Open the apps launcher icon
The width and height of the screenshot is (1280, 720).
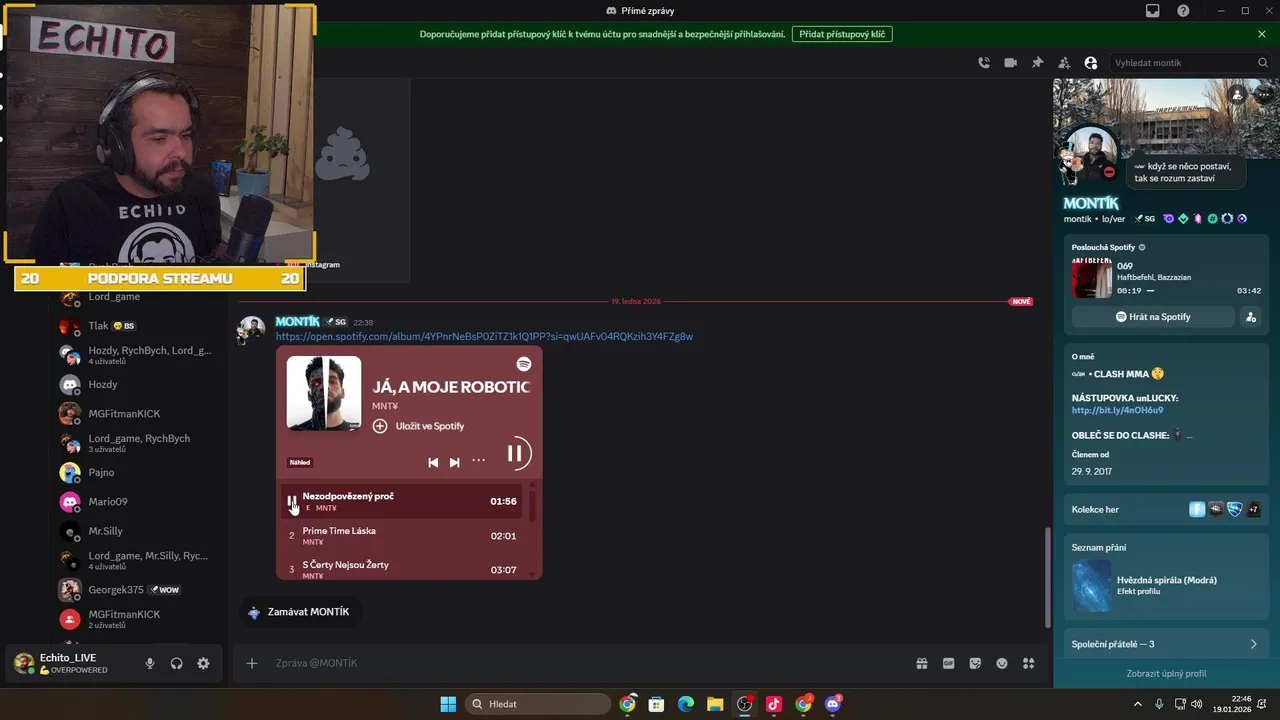(x=1028, y=663)
